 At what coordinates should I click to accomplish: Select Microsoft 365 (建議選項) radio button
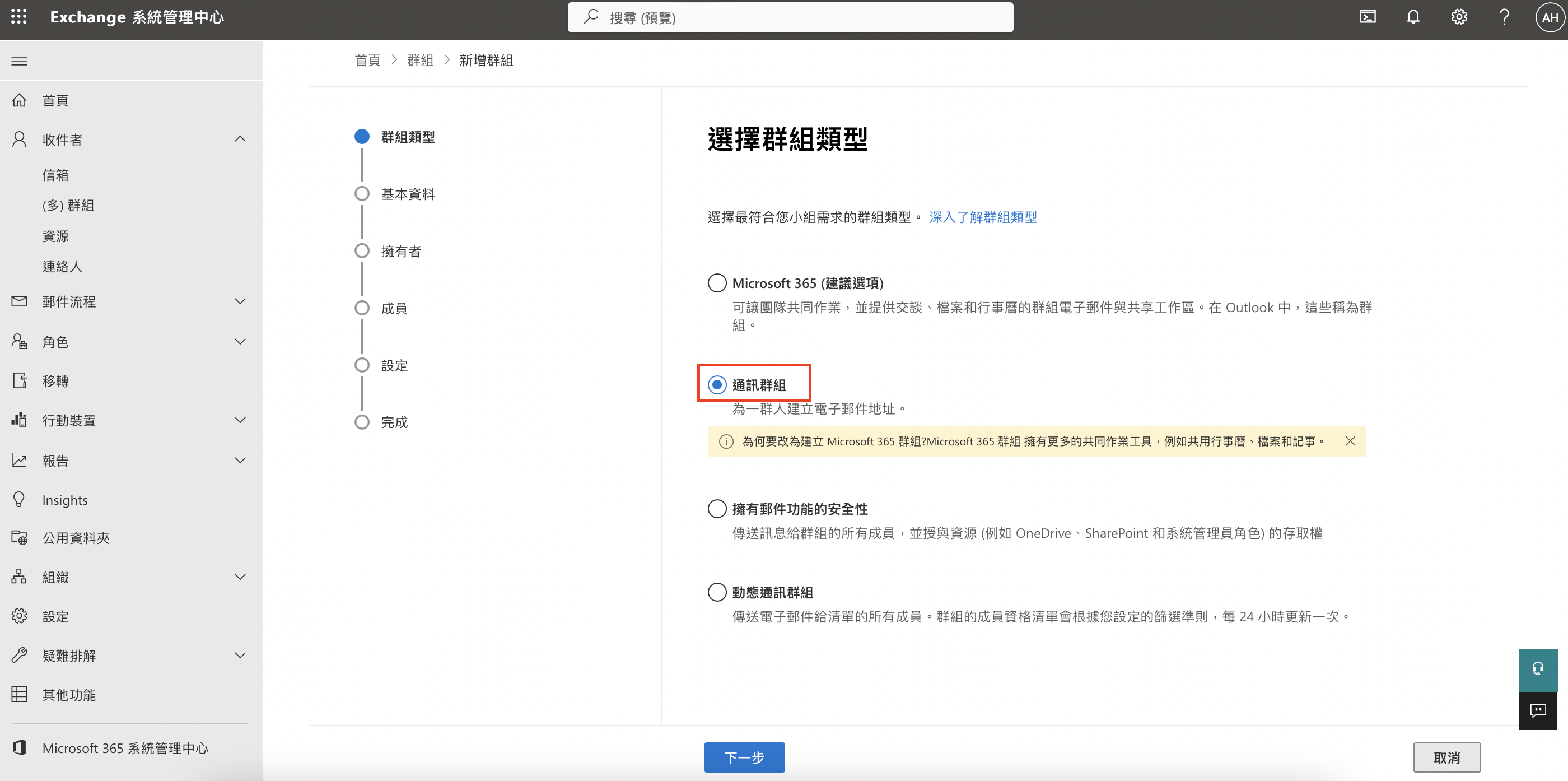[x=717, y=283]
